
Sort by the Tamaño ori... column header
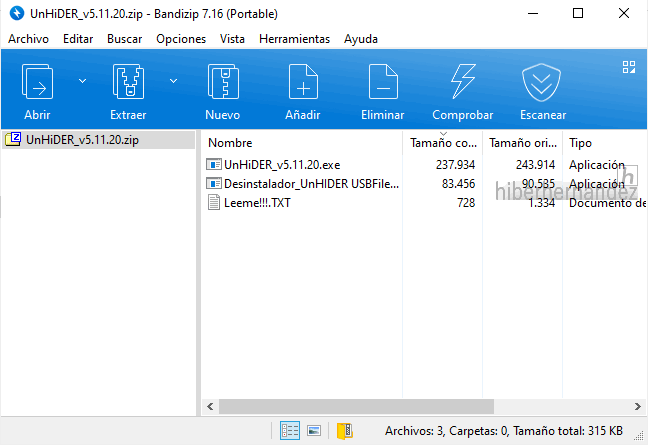pos(522,143)
